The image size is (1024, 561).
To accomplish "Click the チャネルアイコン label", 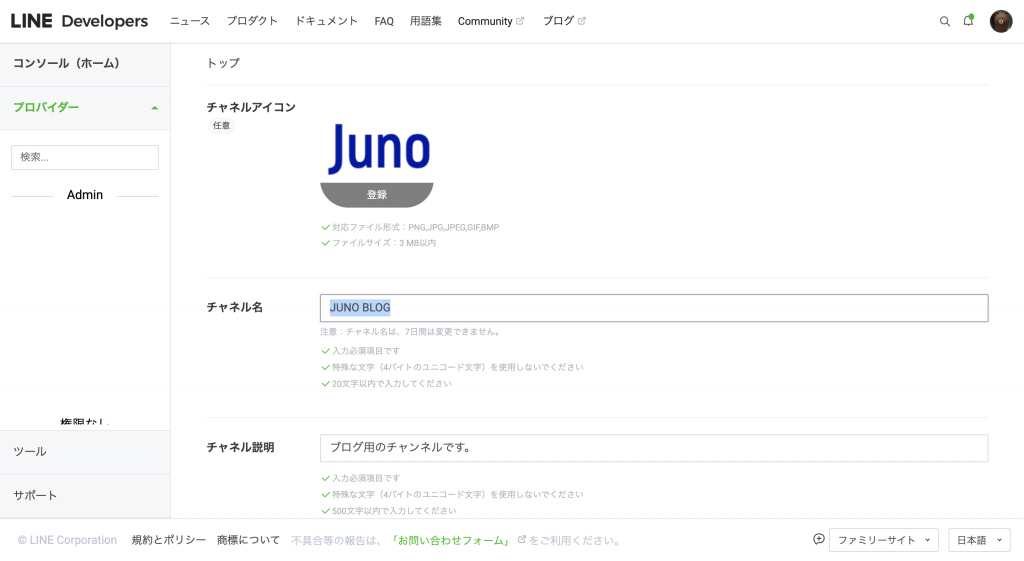I will 251,107.
